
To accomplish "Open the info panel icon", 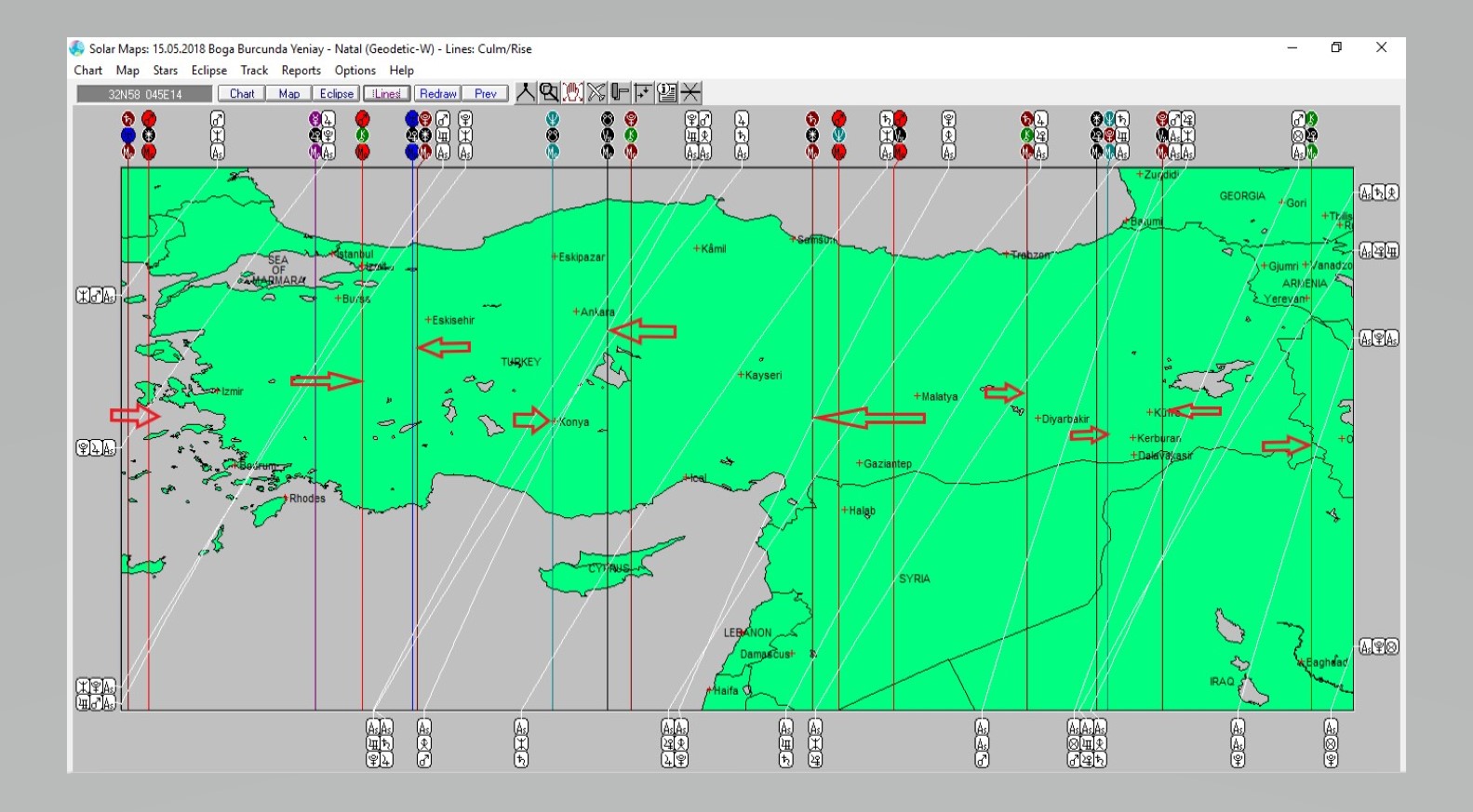I will coord(666,92).
